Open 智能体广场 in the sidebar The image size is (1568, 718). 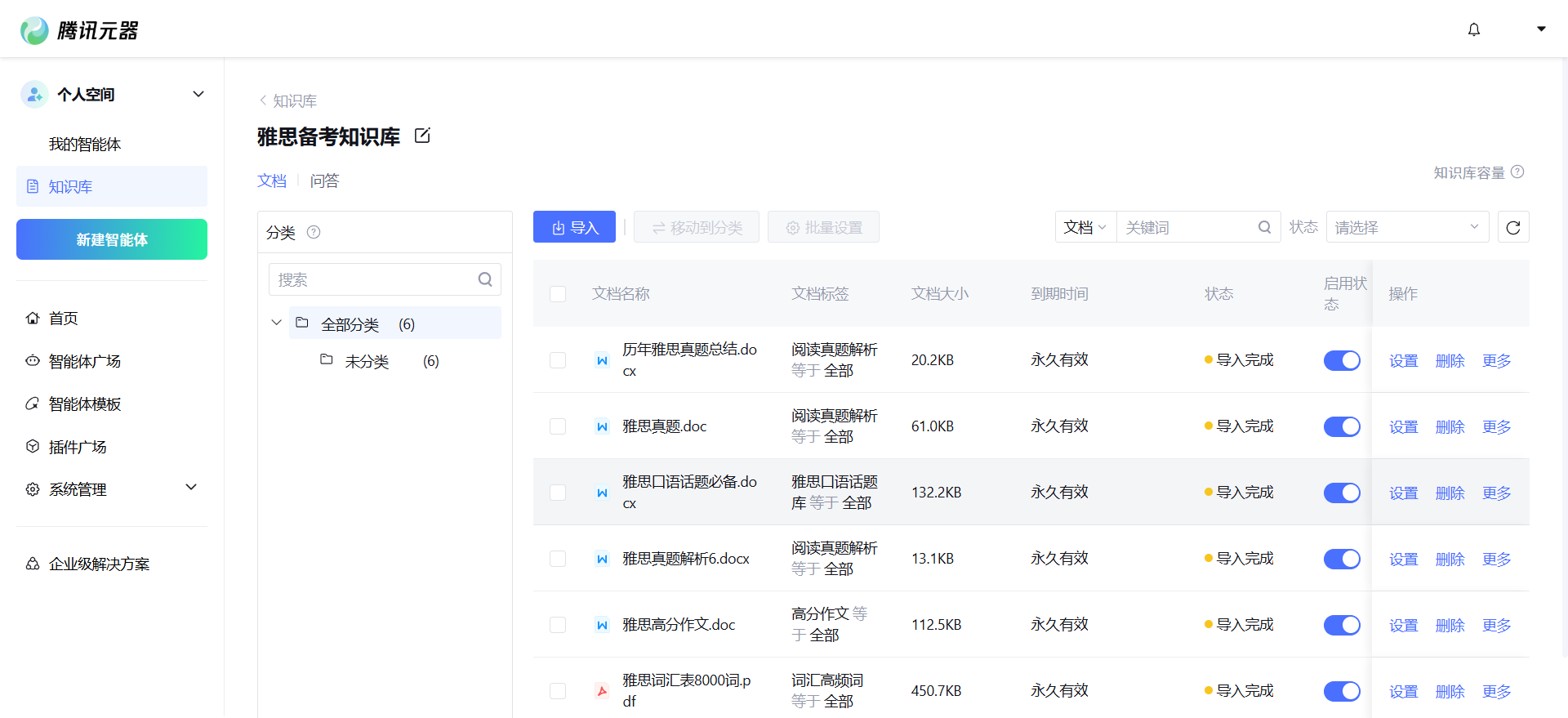[x=84, y=361]
